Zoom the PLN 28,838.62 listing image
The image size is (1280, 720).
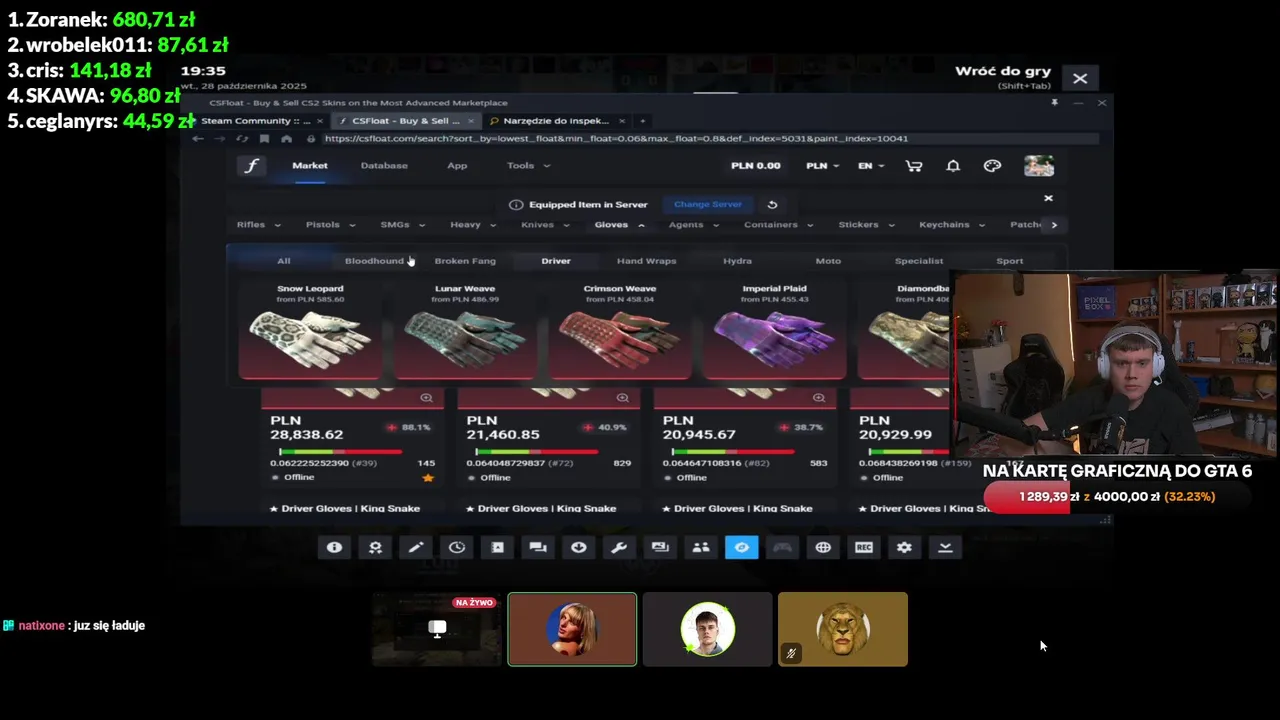pos(426,398)
